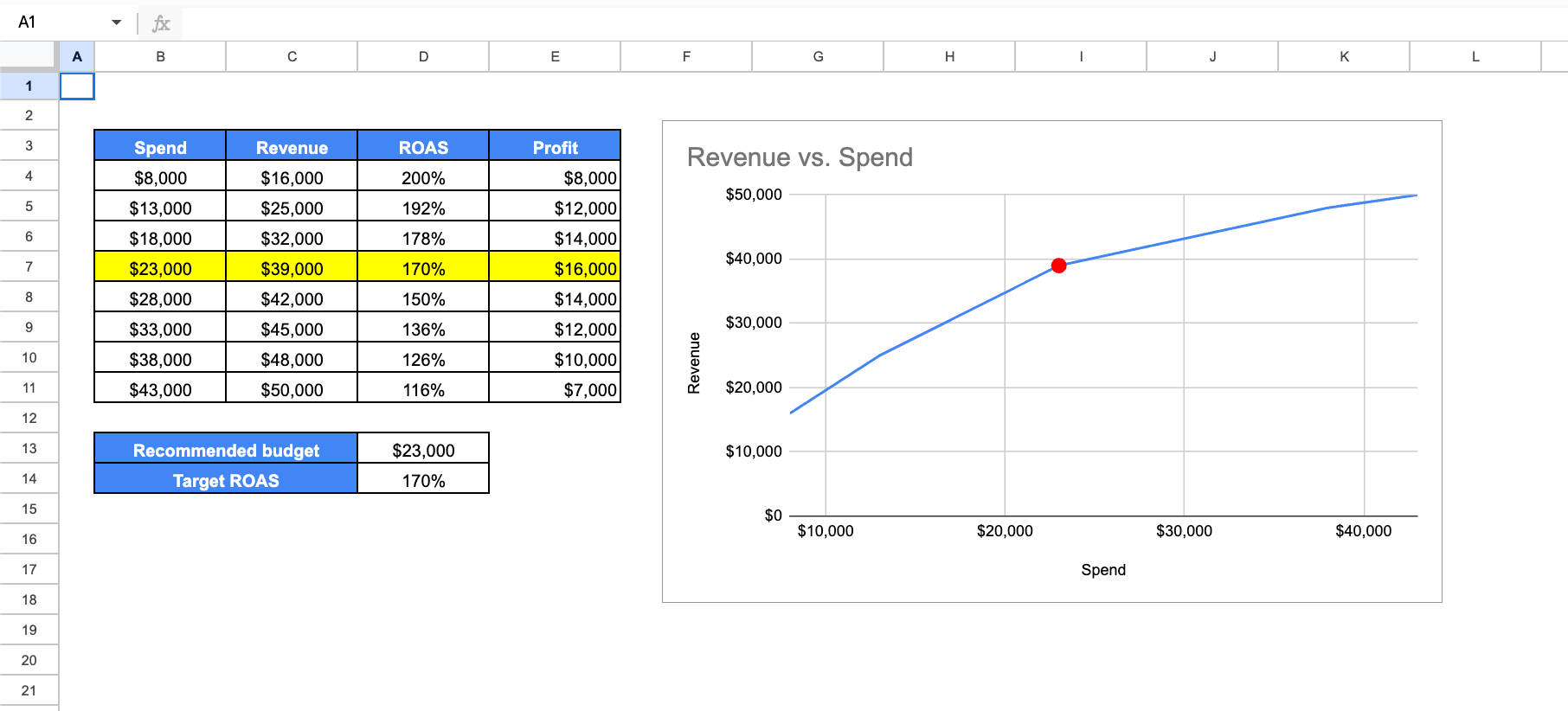Select column F header
Image resolution: width=1568 pixels, height=711 pixels.
point(686,56)
